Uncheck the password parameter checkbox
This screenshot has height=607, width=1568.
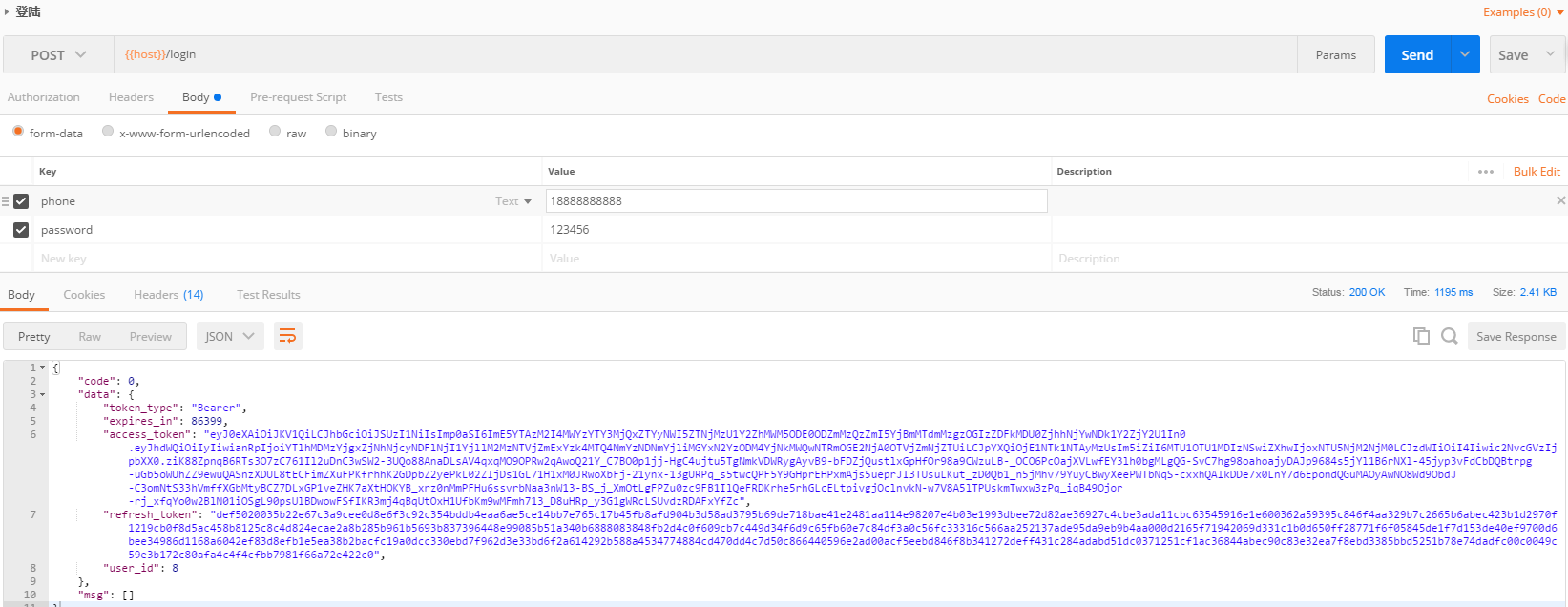(x=21, y=230)
